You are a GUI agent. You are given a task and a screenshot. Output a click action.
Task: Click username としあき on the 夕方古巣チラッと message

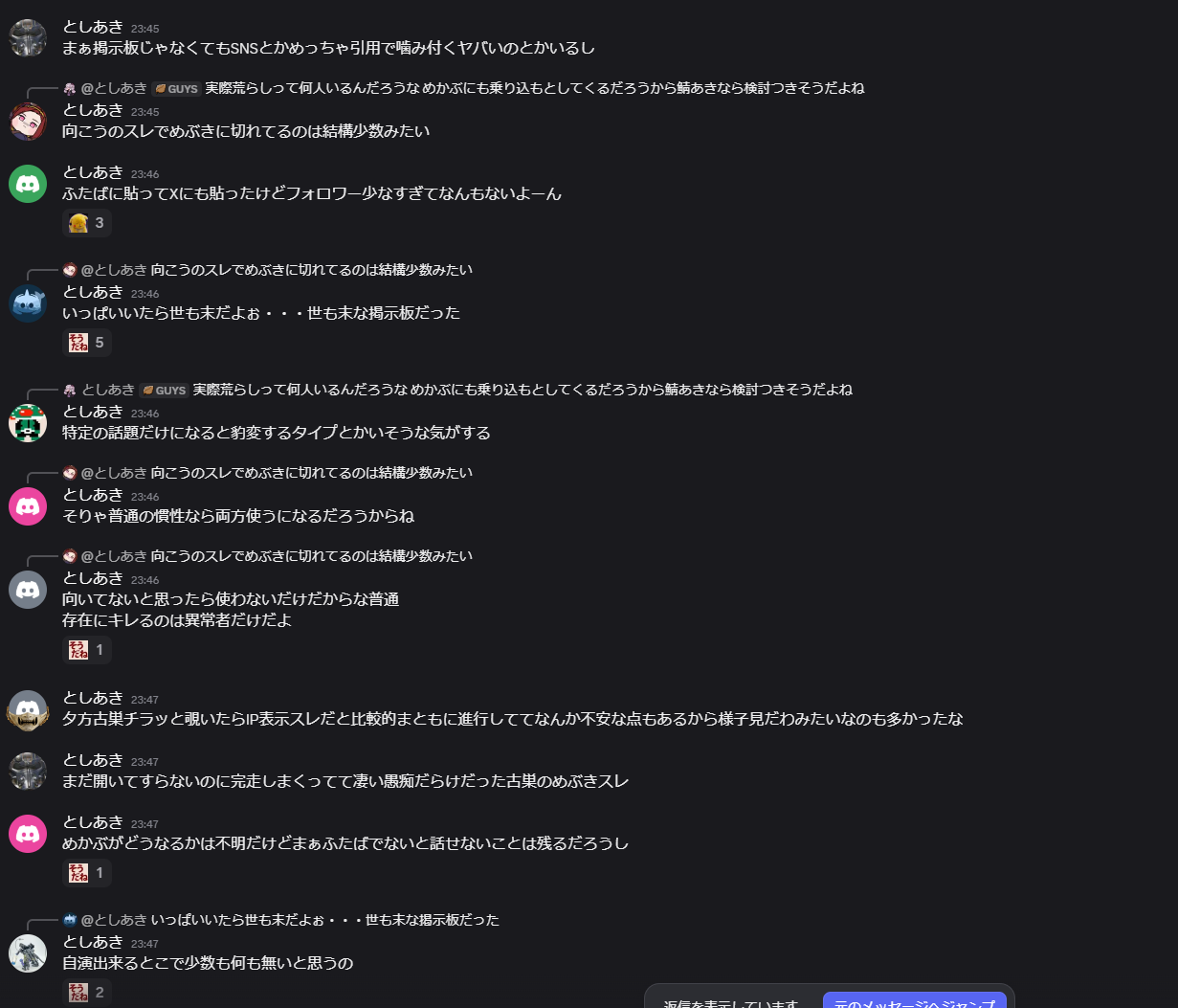coord(93,698)
